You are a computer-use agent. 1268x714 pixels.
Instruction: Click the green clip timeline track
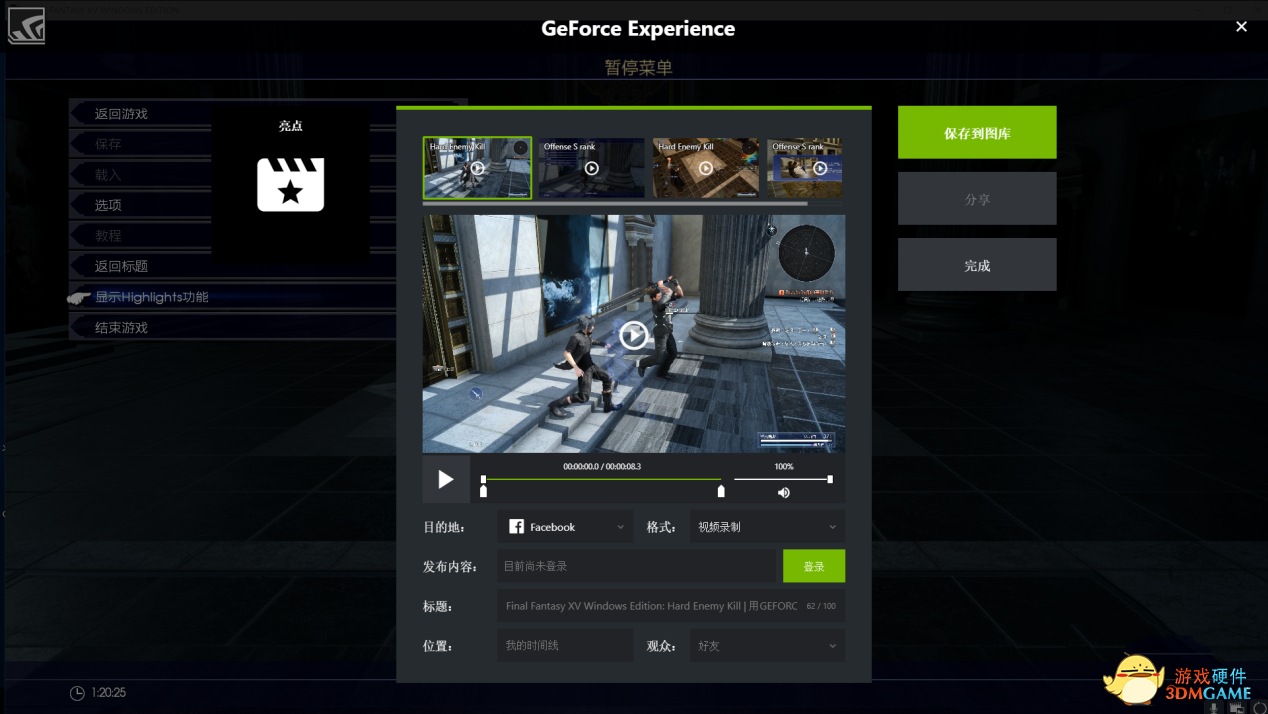tap(602, 480)
